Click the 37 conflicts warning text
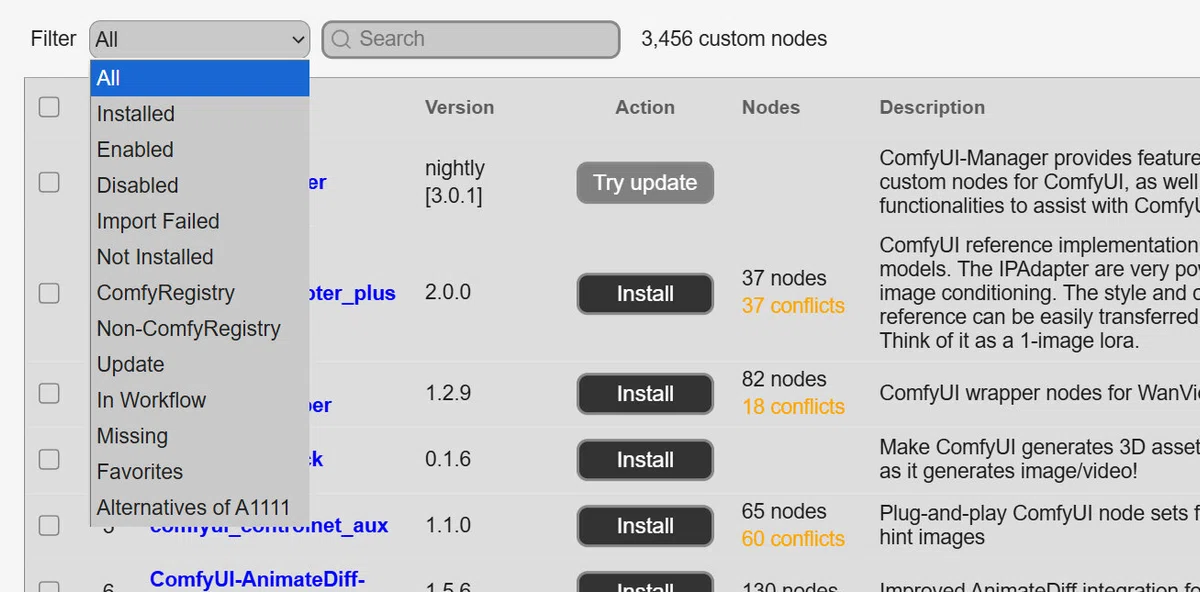Image resolution: width=1200 pixels, height=592 pixels. (793, 306)
